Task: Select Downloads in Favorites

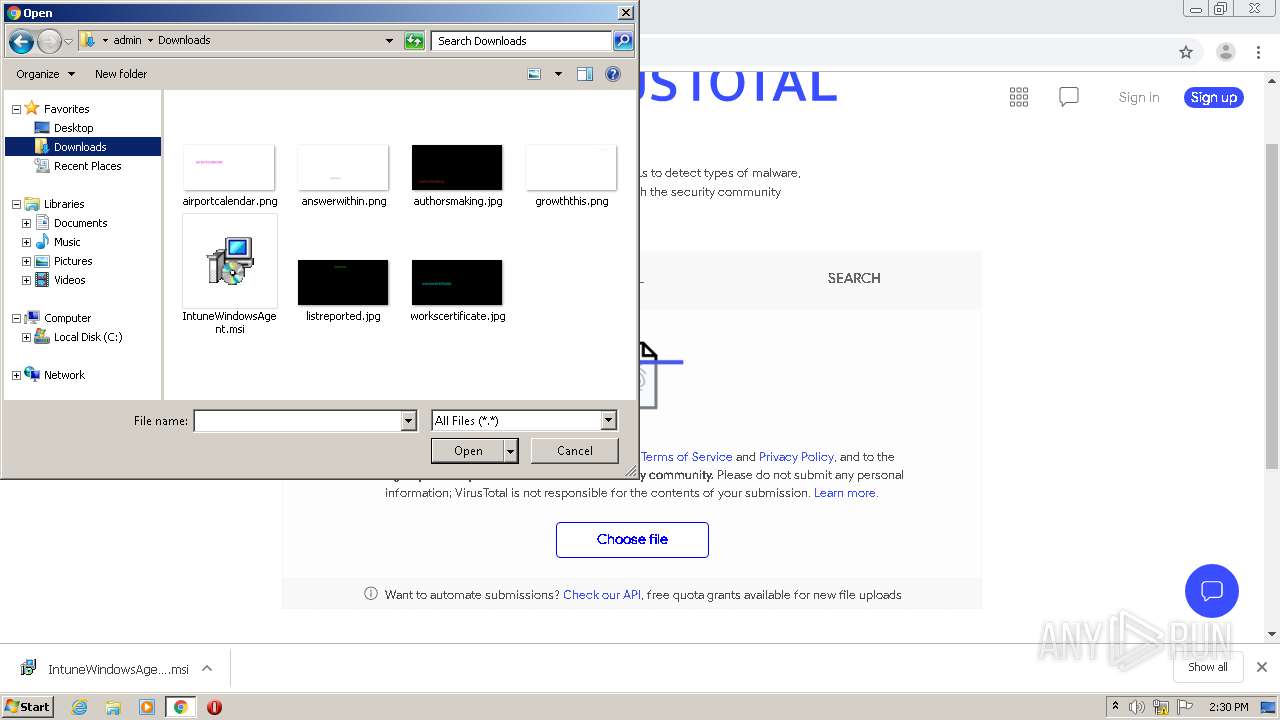Action: 80,147
